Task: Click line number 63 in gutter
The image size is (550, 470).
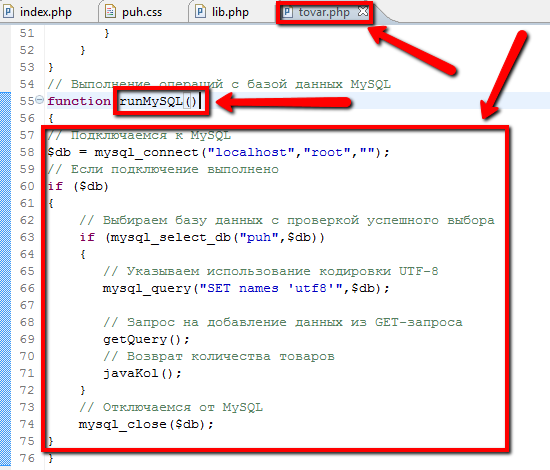Action: tap(27, 237)
